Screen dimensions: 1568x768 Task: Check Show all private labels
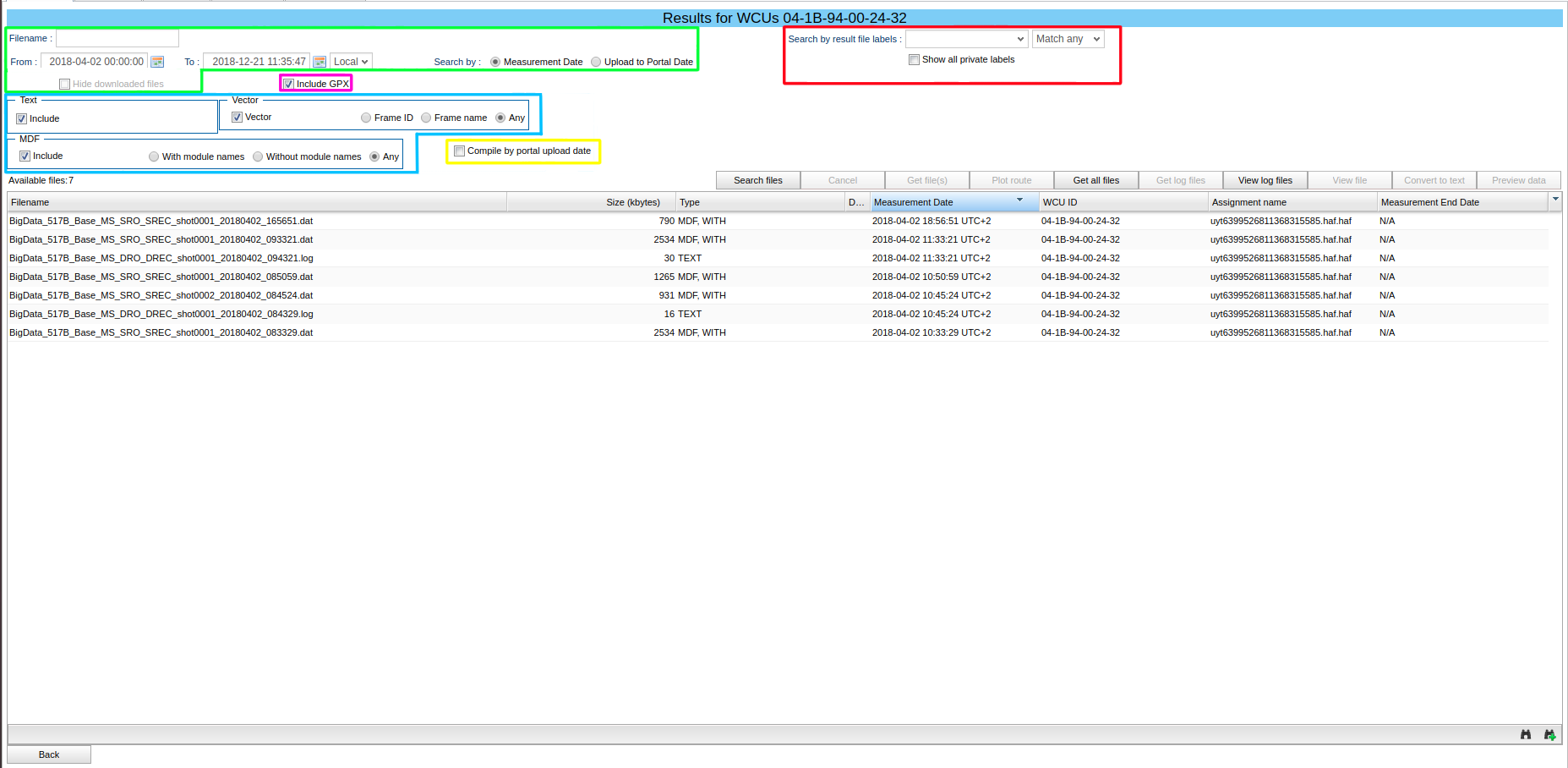click(915, 60)
